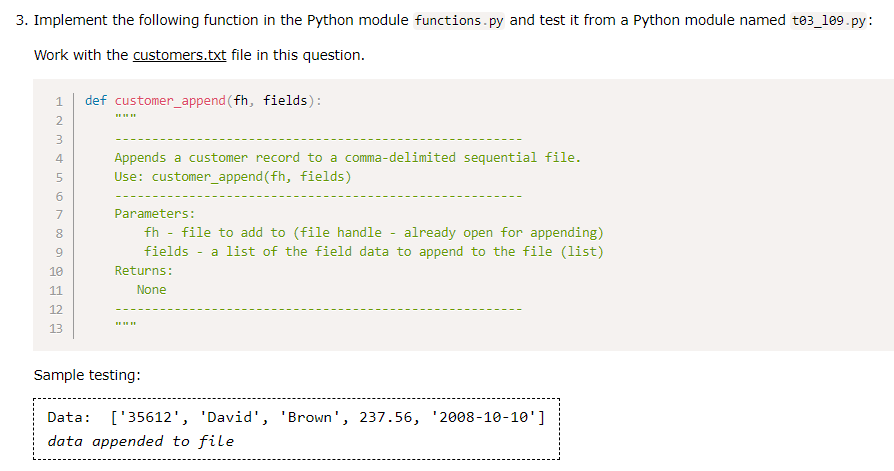Click line number 7 in code gutter
The width and height of the screenshot is (894, 471).
click(59, 214)
